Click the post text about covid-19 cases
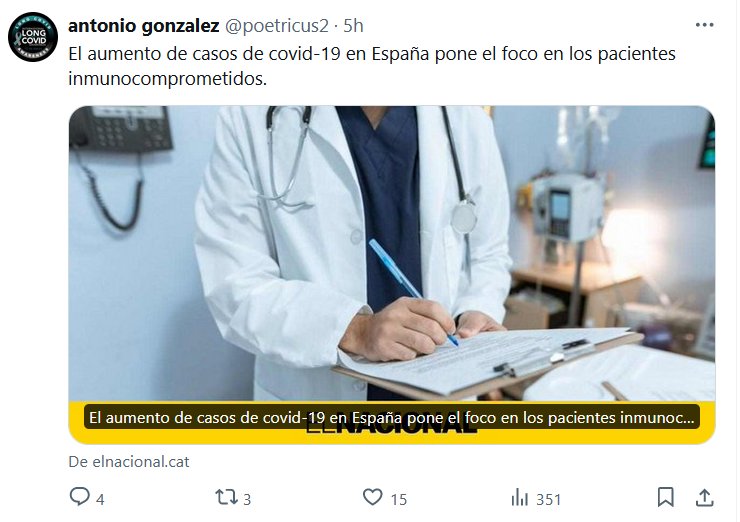740x522 pixels. (x=372, y=66)
